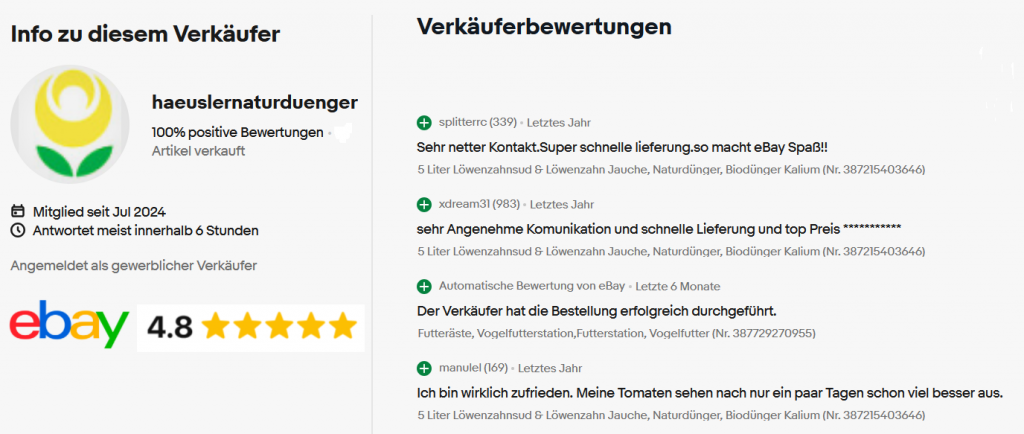The width and height of the screenshot is (1024, 434).
Task: Open Löwenzahnsud item under splitterrc's review
Action: click(x=670, y=169)
